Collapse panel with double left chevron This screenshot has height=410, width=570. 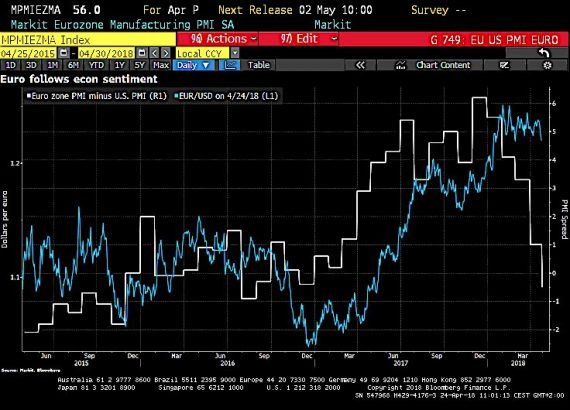[x=360, y=65]
